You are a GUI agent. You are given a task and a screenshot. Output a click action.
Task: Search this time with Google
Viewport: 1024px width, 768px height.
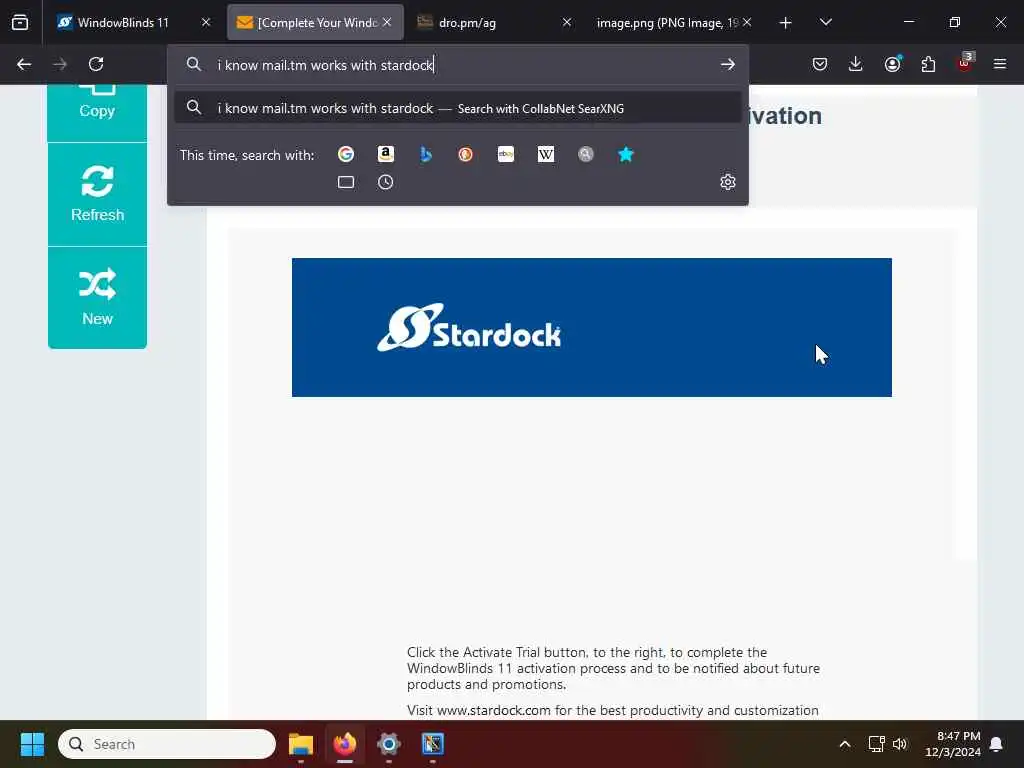(x=346, y=154)
